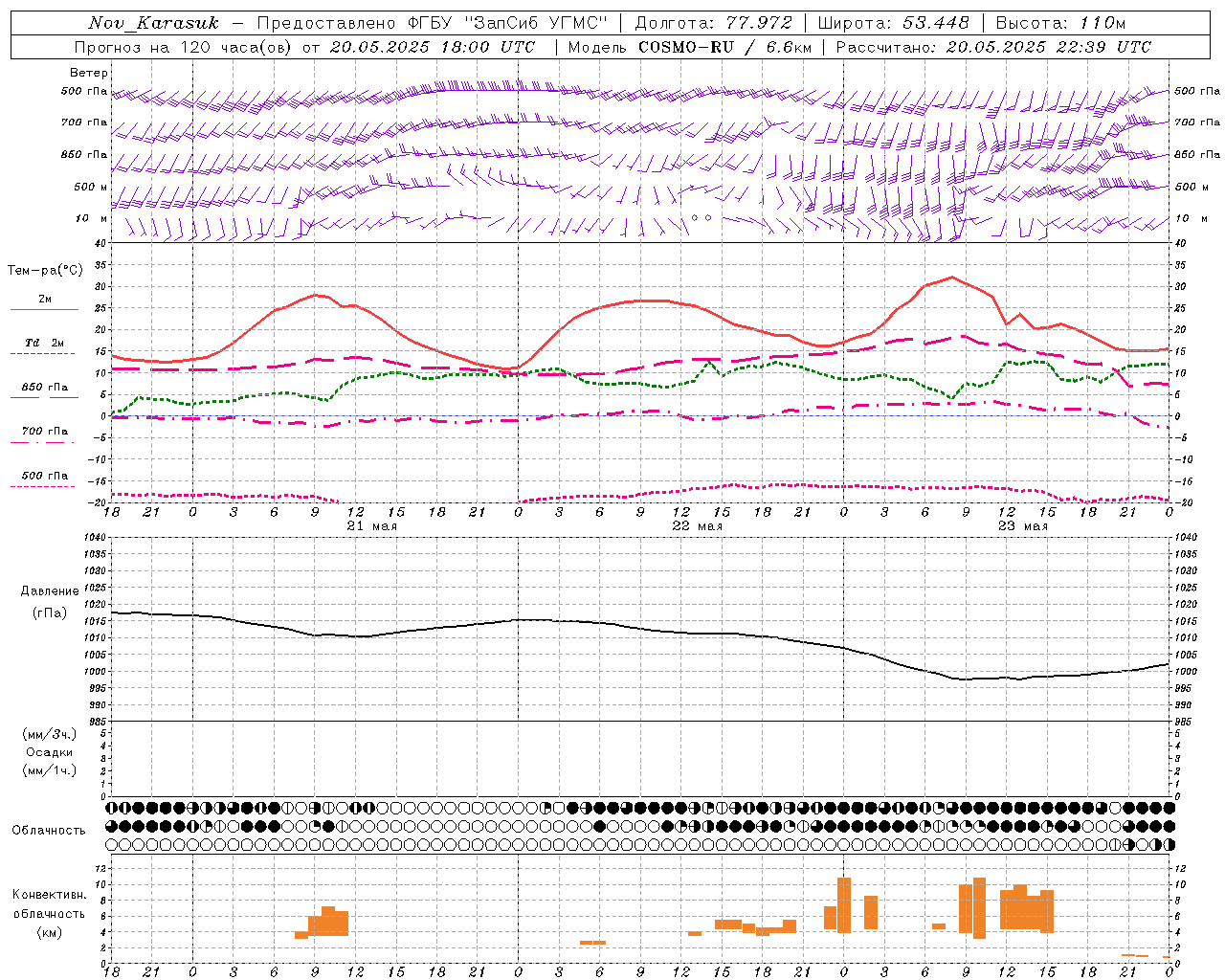Click the (мм/1ч.) precipitation unit label
The width and height of the screenshot is (1225, 980).
pos(50,770)
